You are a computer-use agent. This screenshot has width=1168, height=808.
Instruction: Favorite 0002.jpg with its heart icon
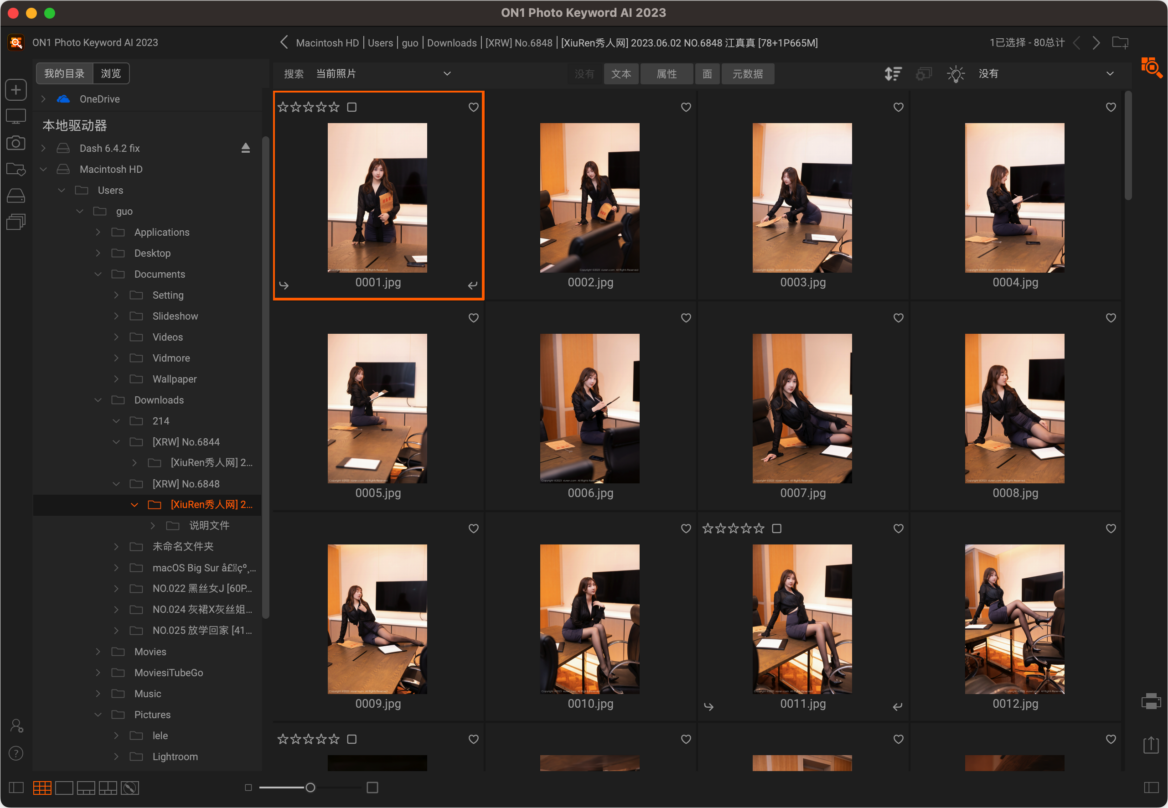(x=686, y=107)
